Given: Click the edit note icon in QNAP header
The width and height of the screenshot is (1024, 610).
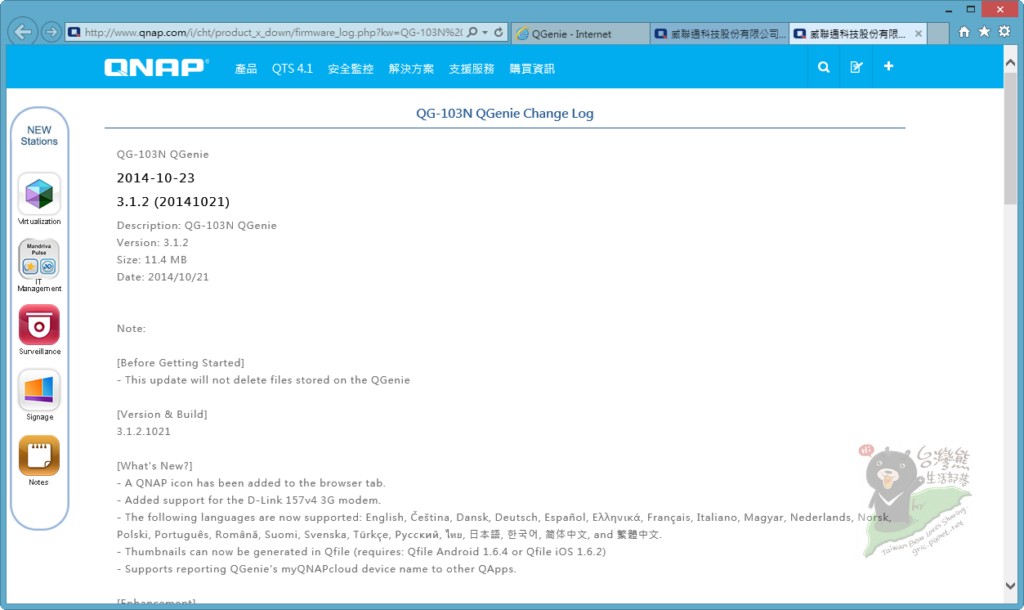Looking at the screenshot, I should point(856,67).
